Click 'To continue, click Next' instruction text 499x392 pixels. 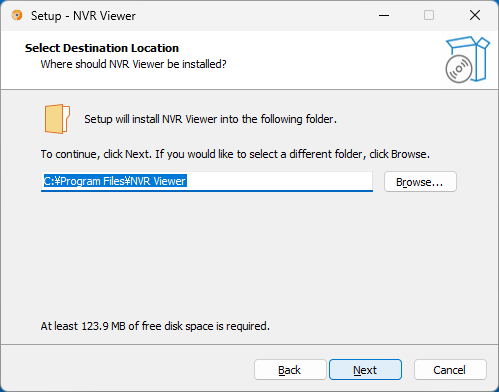point(235,154)
